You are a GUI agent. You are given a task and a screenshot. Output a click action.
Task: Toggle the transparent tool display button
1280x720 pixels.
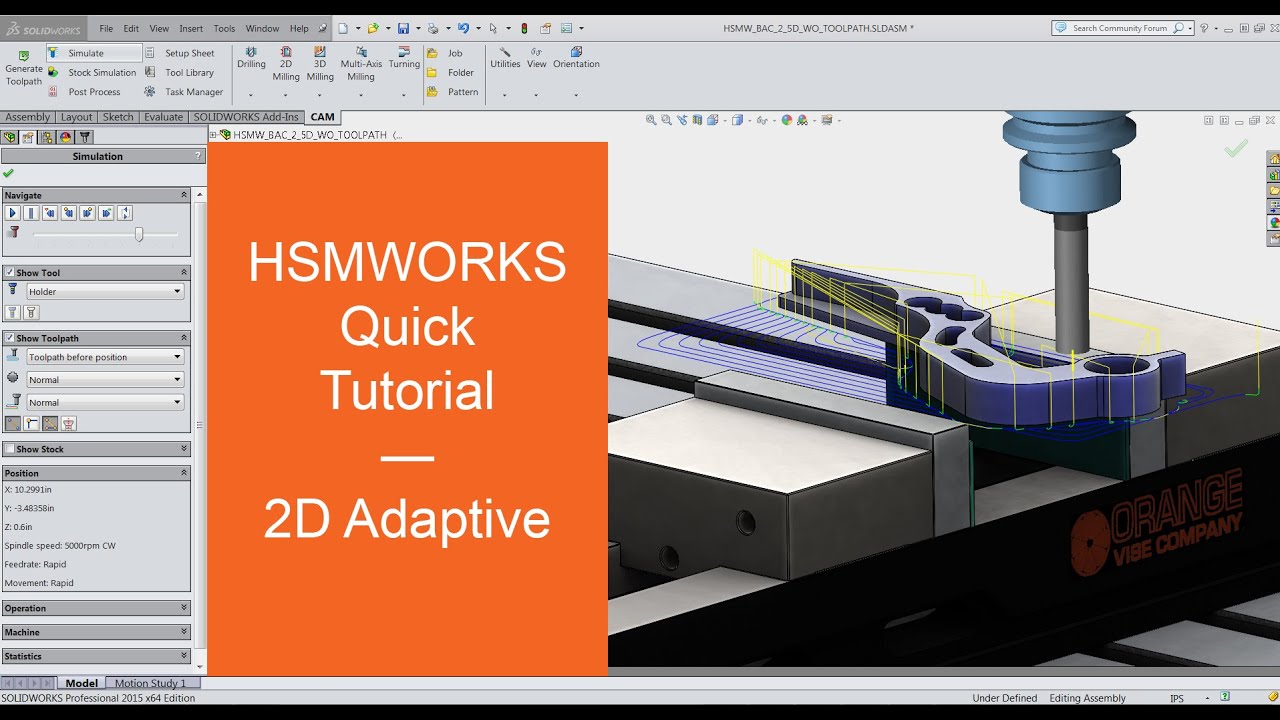tap(13, 312)
